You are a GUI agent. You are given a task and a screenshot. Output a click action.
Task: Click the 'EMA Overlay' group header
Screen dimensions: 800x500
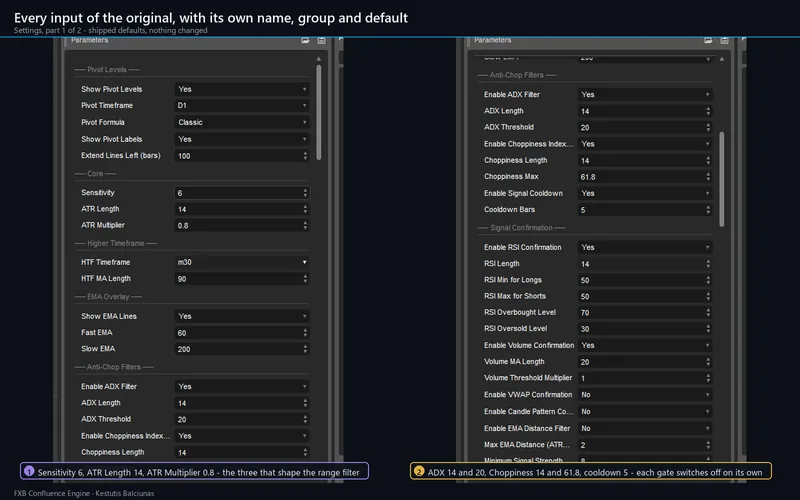click(x=108, y=297)
